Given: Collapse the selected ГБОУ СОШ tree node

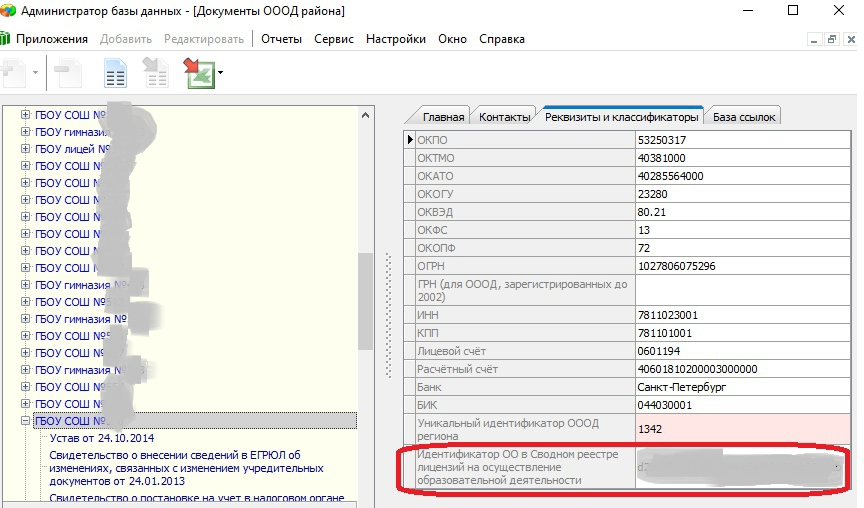Looking at the screenshot, I should tap(25, 421).
